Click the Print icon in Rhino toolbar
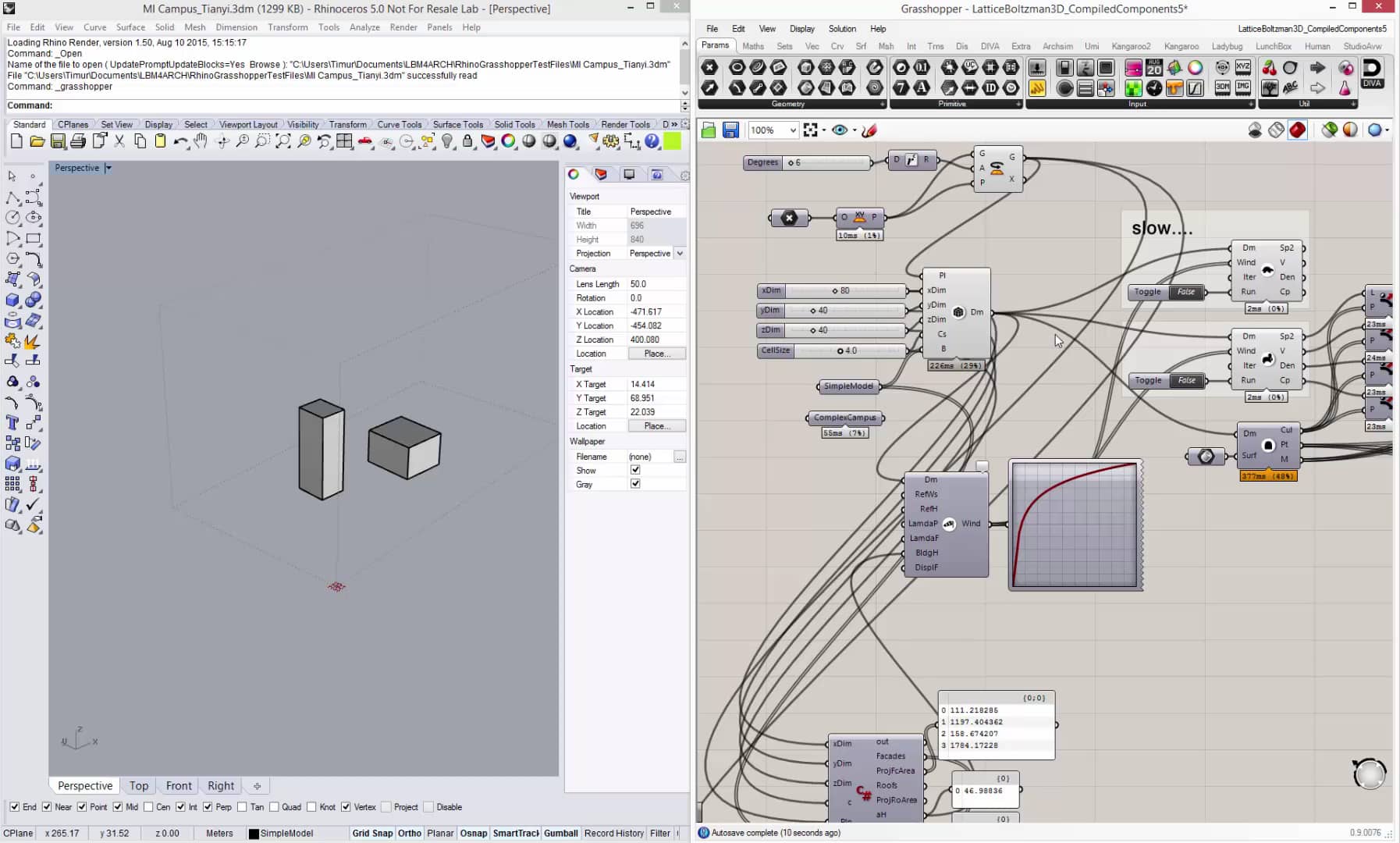This screenshot has height=843, width=1400. (x=78, y=141)
